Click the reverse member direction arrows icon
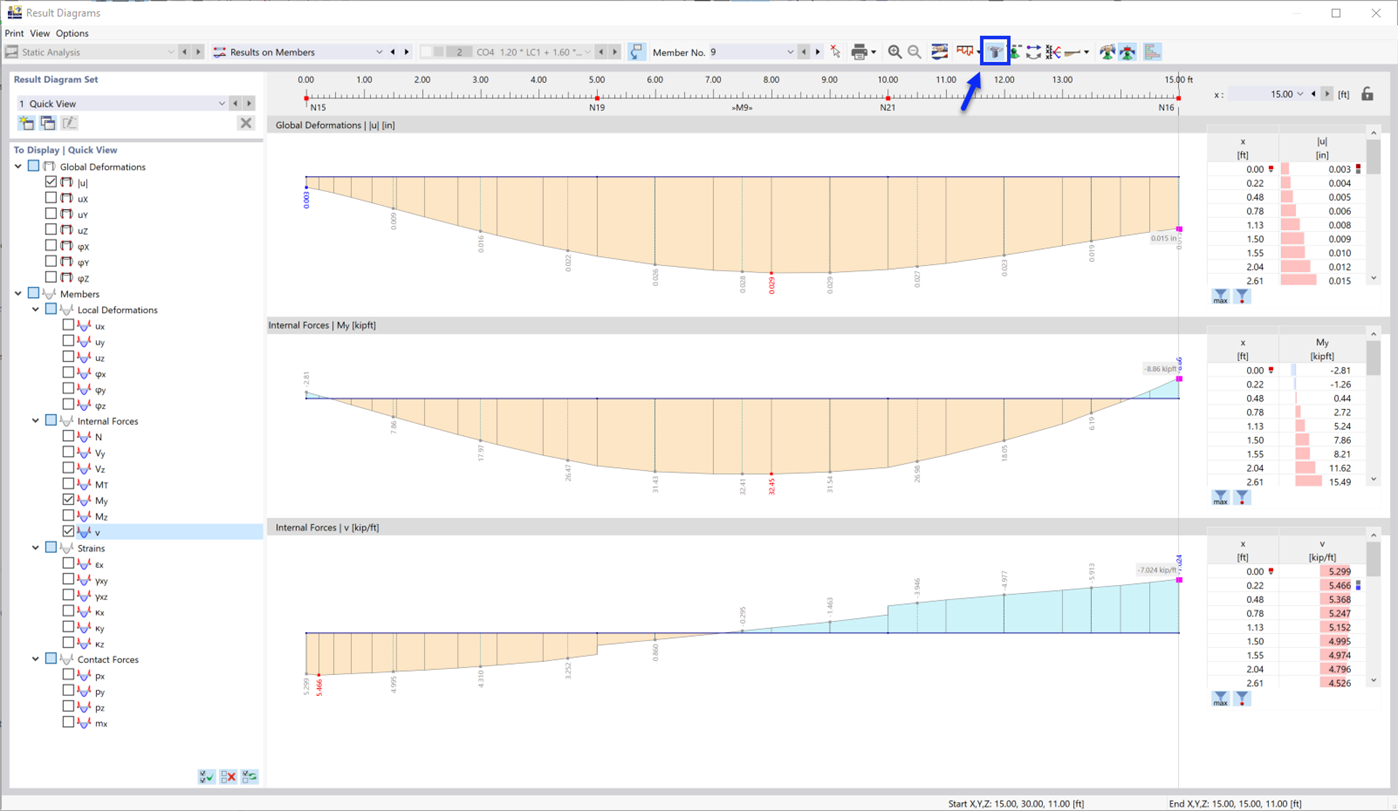Viewport: 1398px width, 811px height. point(1034,52)
